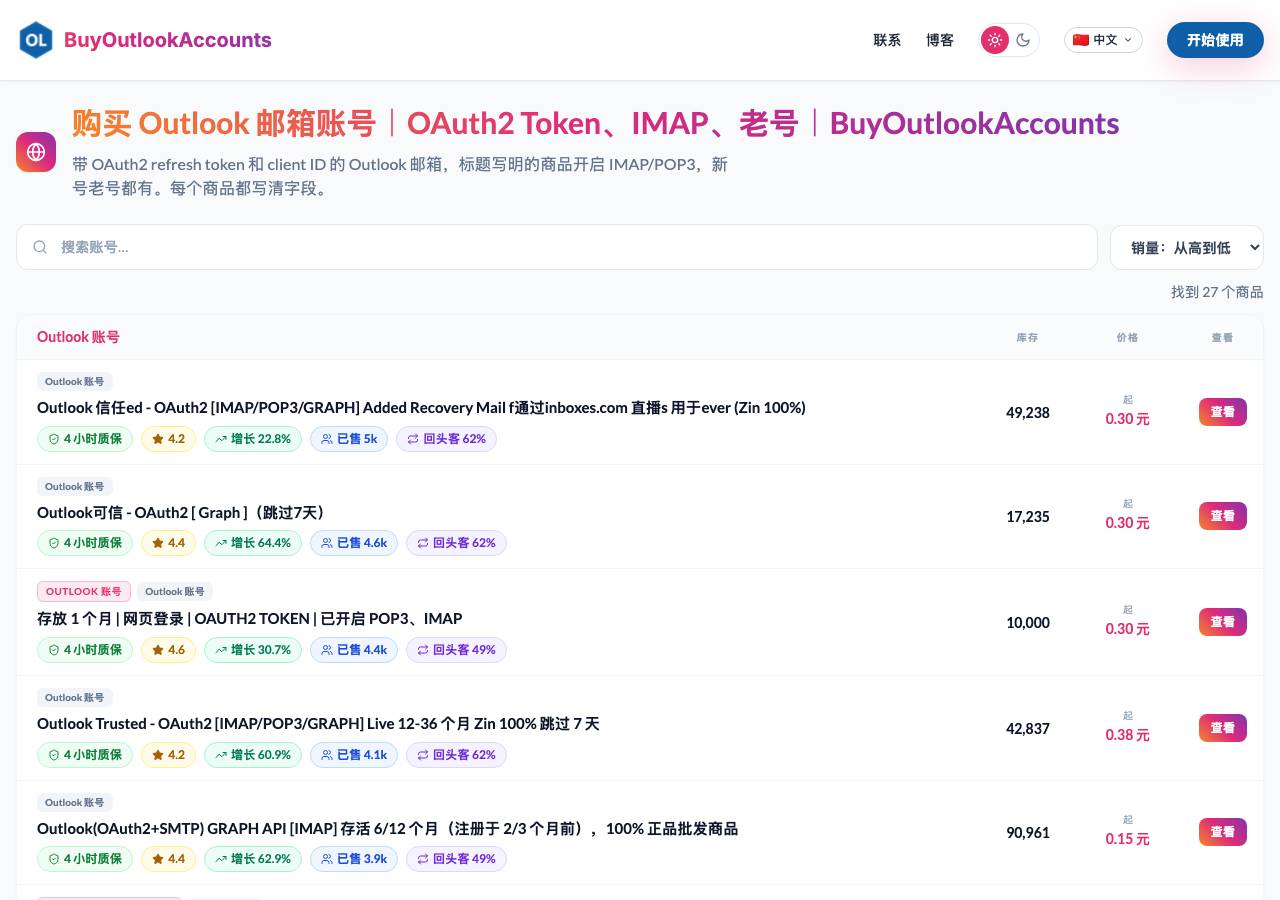Click the 已售 4.6k badge
1280x900 pixels.
pos(354,543)
